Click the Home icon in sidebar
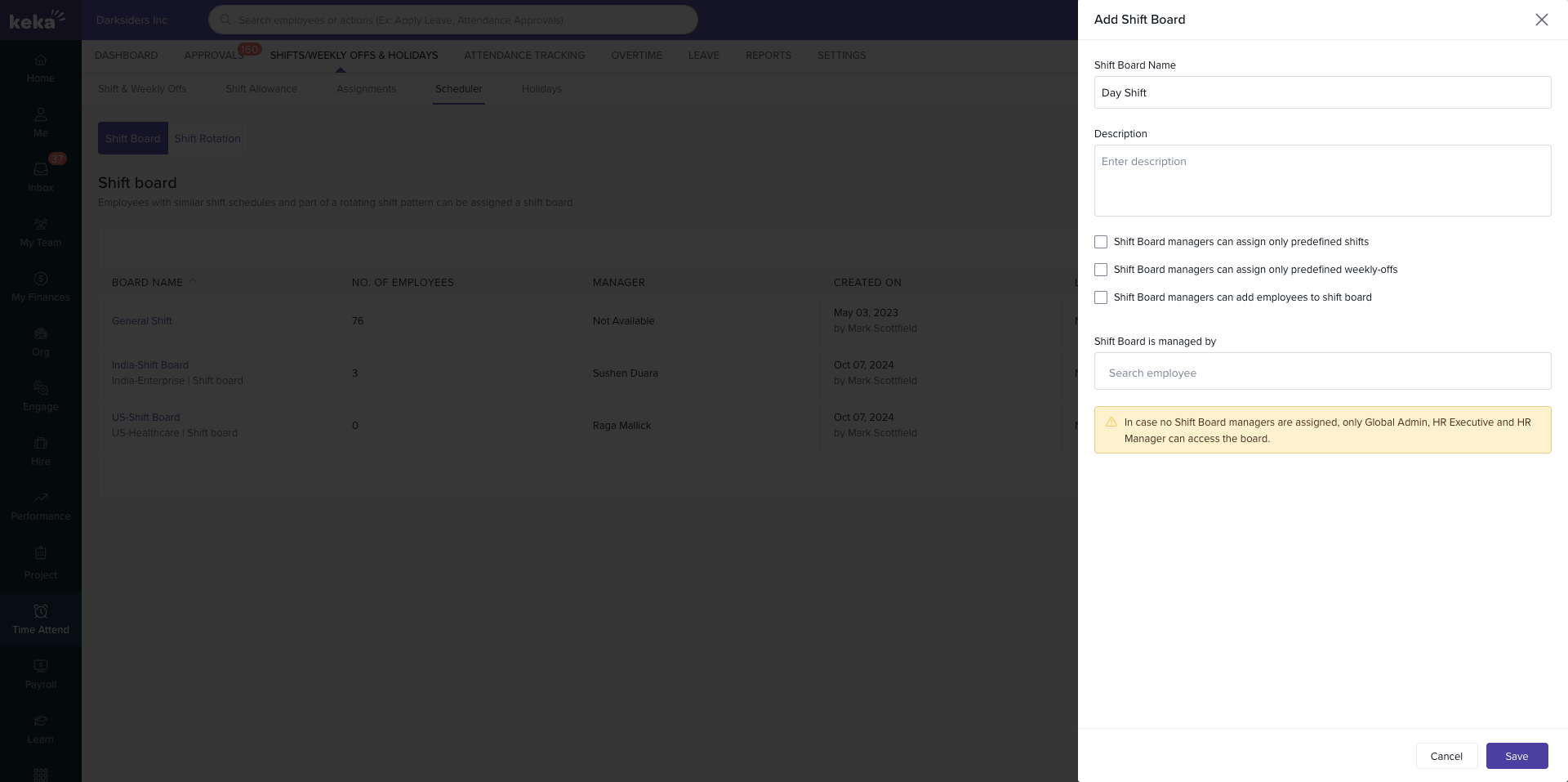Image resolution: width=1568 pixels, height=782 pixels. (40, 60)
